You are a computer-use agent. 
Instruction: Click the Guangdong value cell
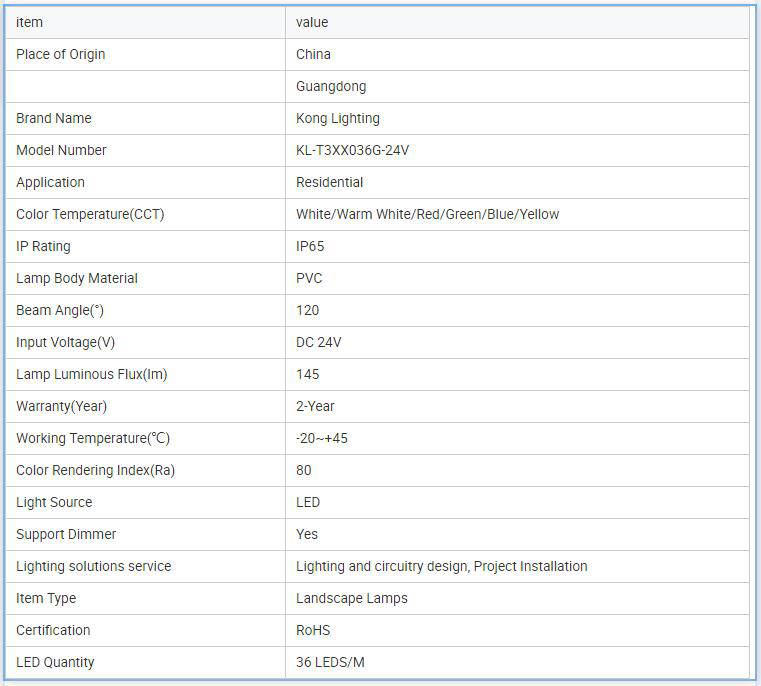point(331,86)
